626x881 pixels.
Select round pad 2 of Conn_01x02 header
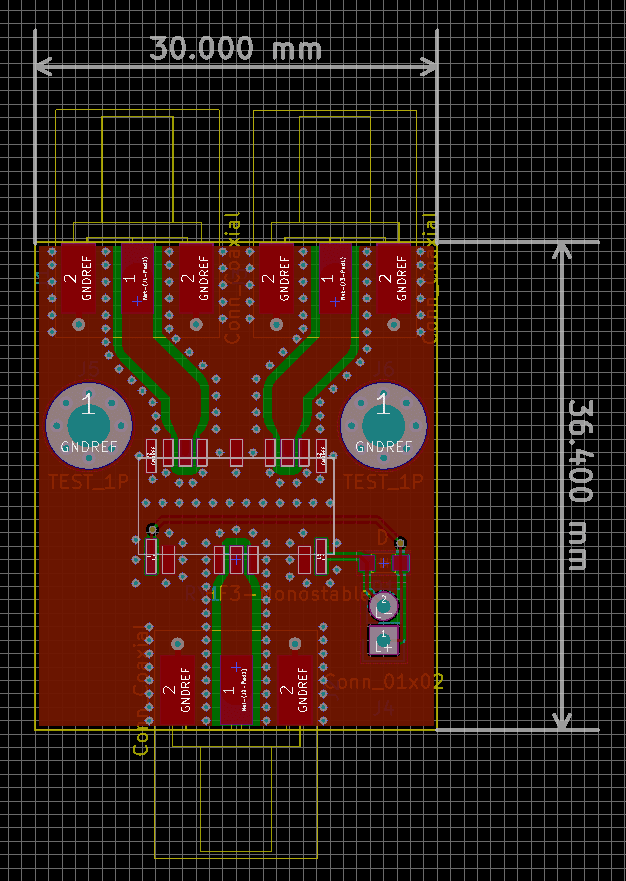[x=383, y=605]
